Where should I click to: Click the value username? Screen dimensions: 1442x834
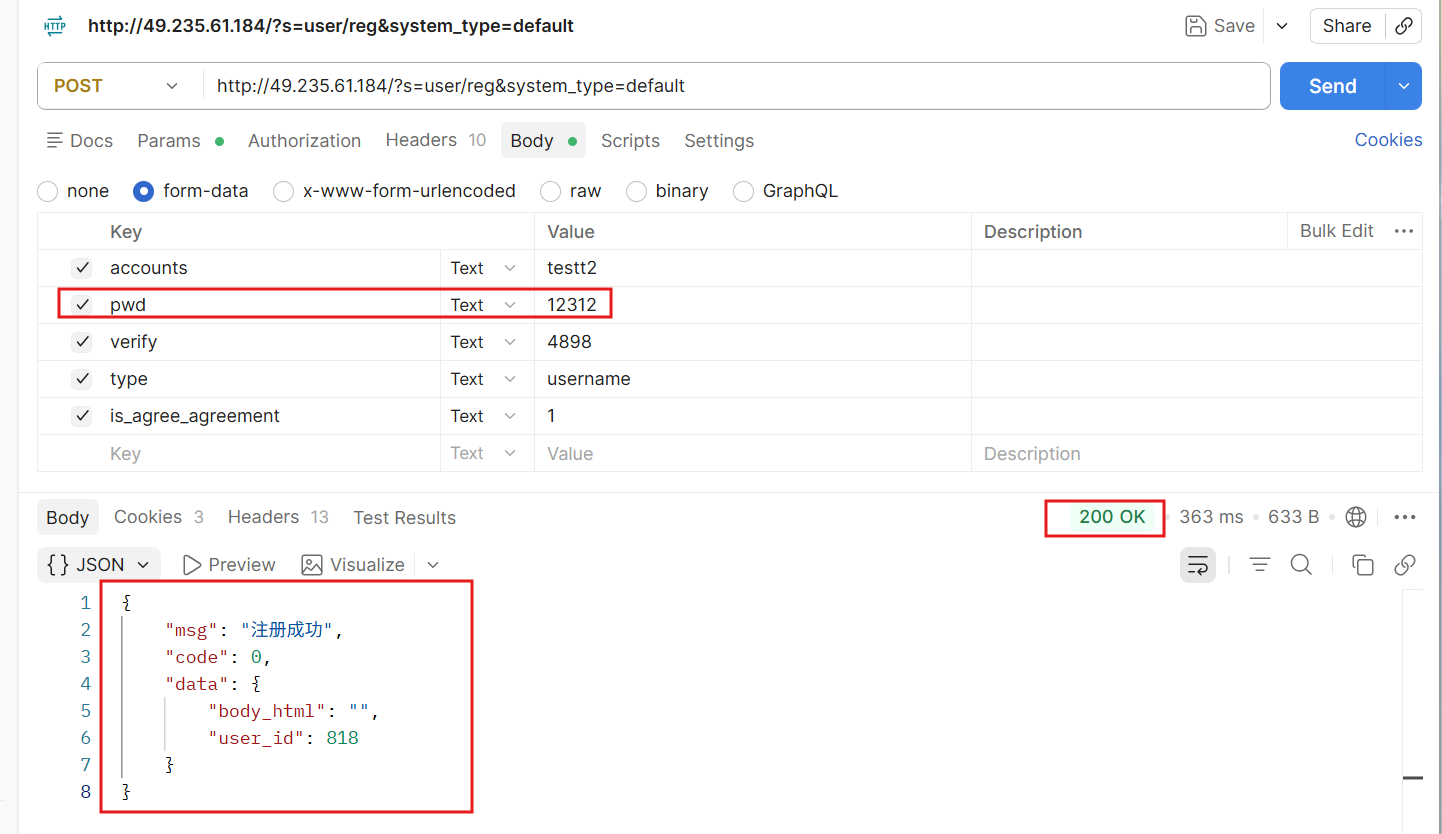(x=589, y=379)
